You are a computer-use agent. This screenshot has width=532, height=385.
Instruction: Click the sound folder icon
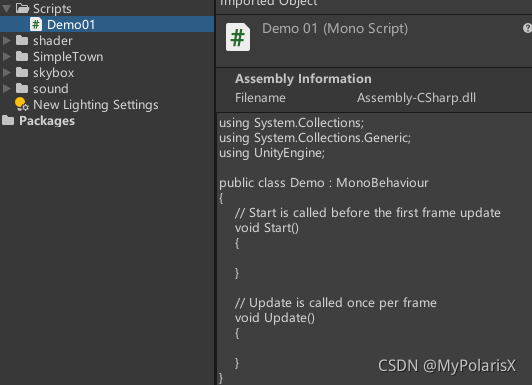click(x=22, y=88)
